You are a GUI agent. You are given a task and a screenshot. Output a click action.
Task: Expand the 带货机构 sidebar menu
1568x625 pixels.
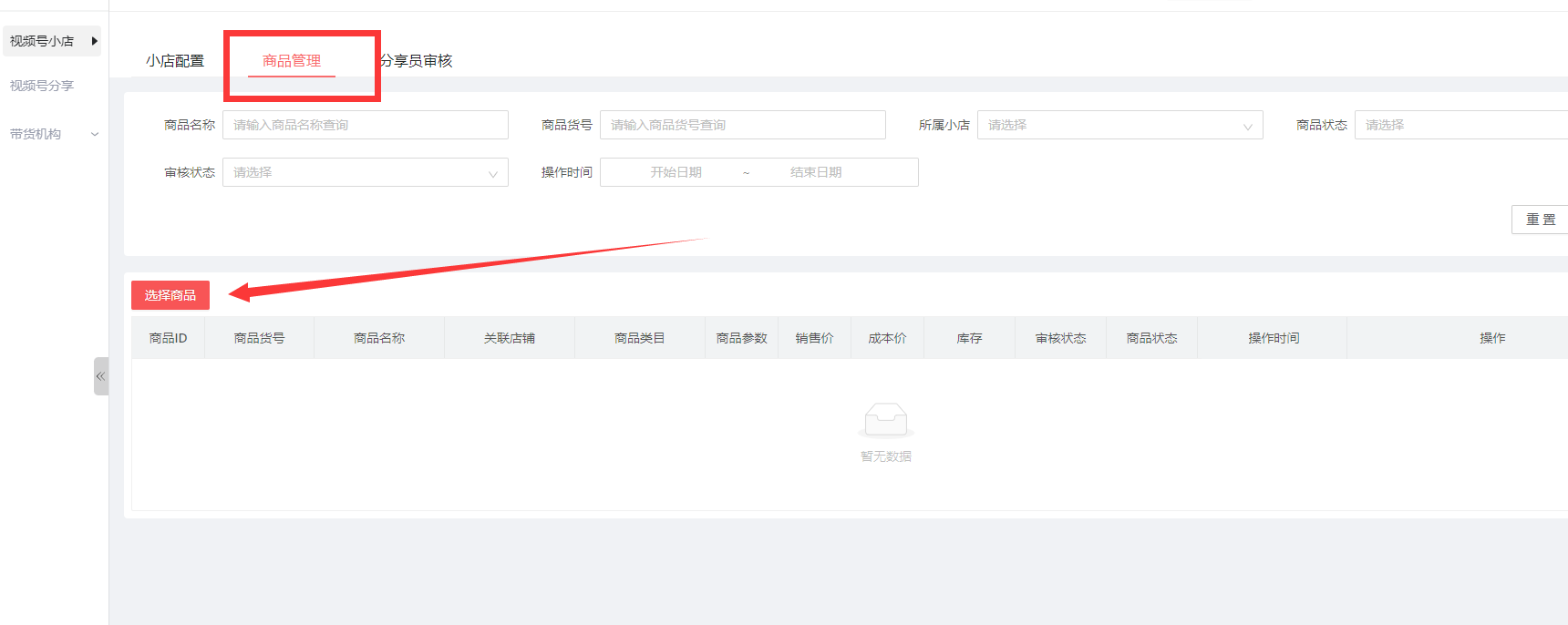click(x=51, y=134)
